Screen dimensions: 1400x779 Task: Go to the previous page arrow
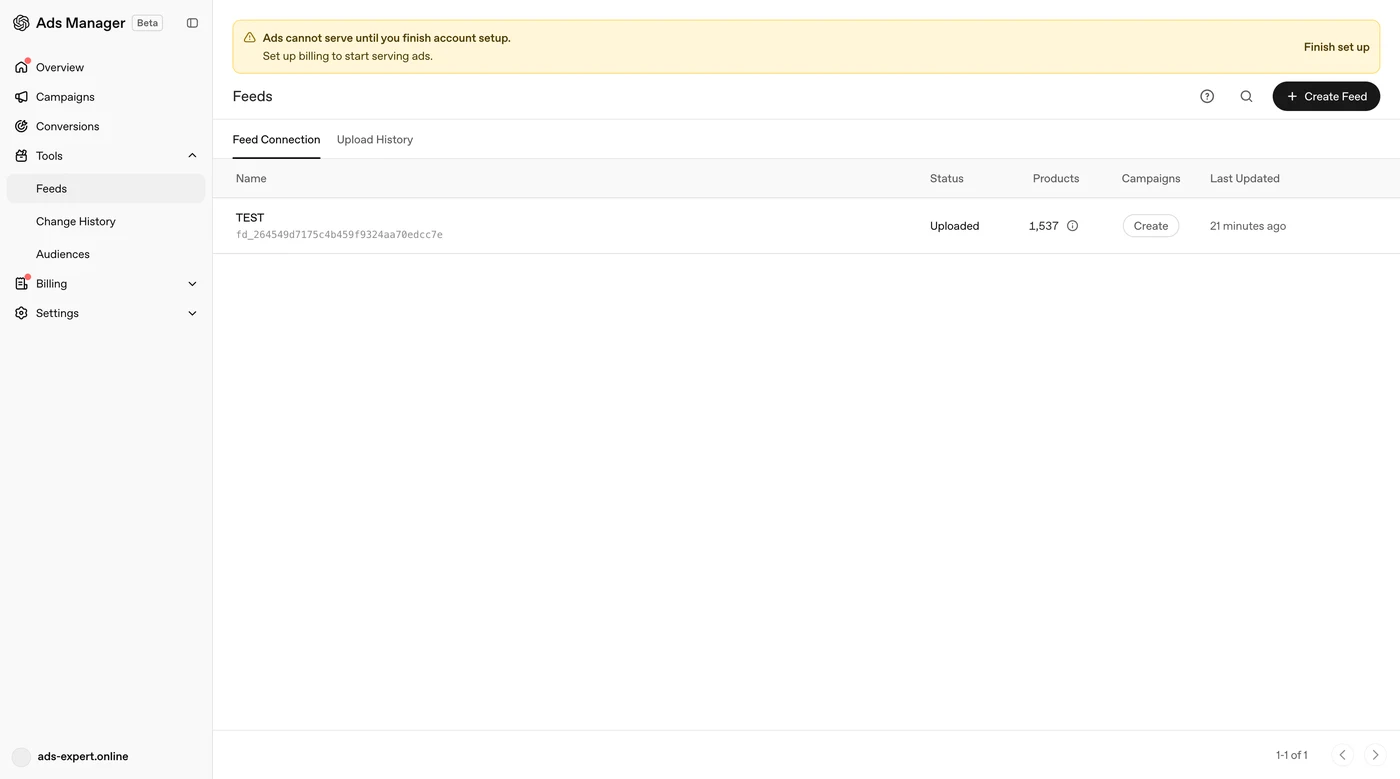pos(1343,755)
